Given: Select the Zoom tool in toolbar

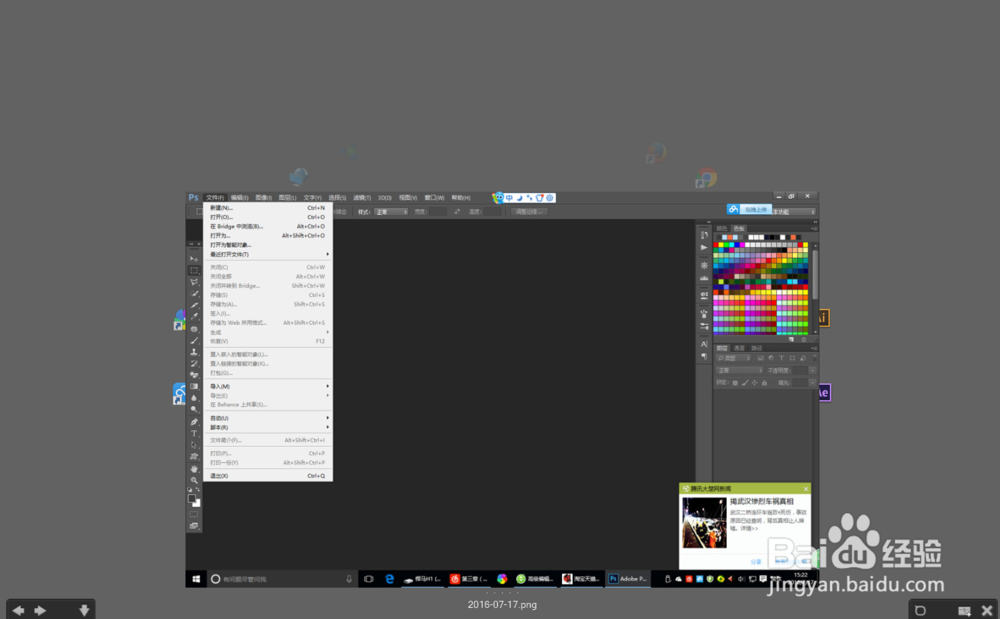Looking at the screenshot, I should point(194,480).
